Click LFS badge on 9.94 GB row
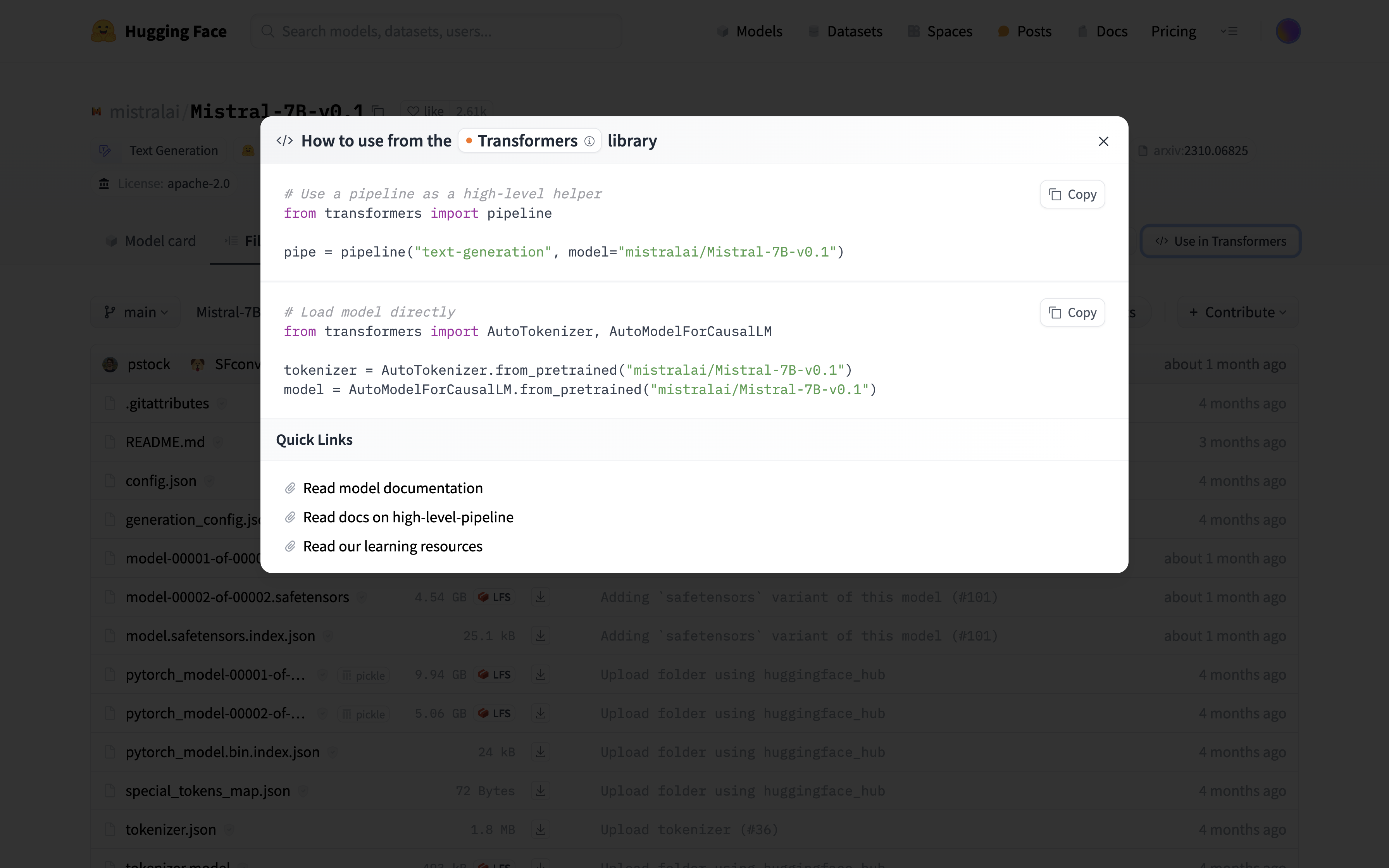 [x=495, y=675]
